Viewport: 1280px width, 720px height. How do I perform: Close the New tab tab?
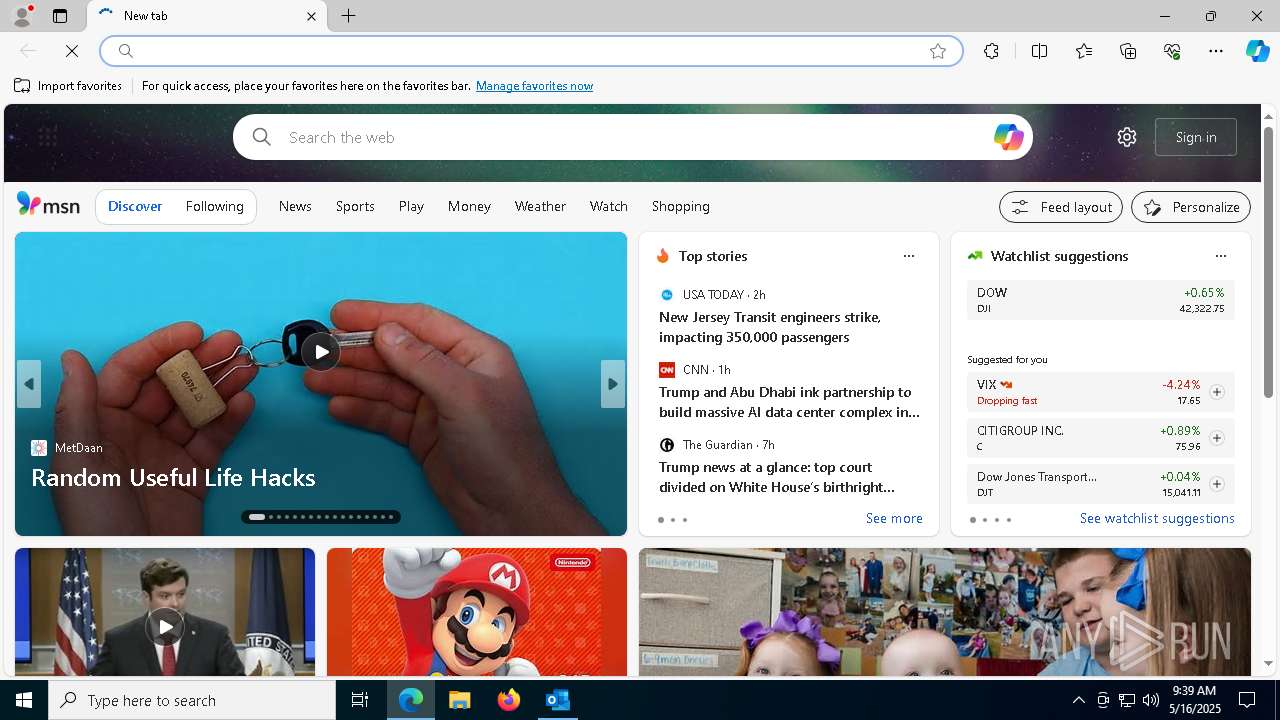(311, 16)
